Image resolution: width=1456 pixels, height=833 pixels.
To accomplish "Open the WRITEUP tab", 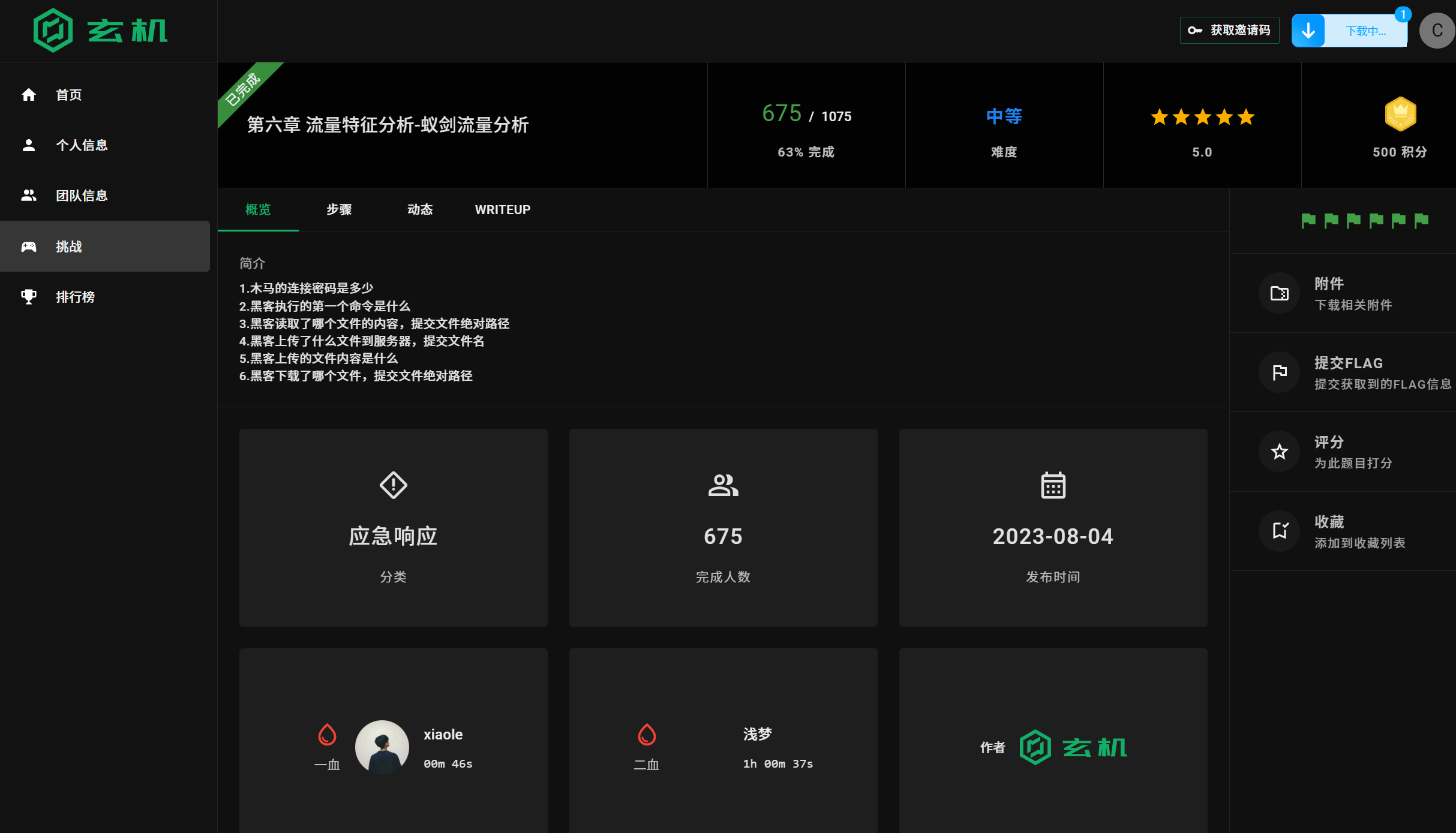I will 502,210.
